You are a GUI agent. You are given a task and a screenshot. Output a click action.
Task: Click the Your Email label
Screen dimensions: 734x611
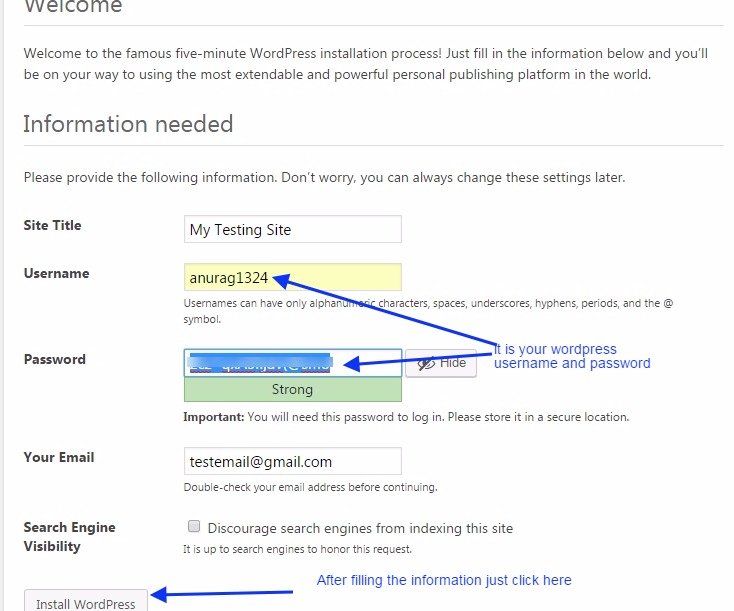(x=59, y=457)
